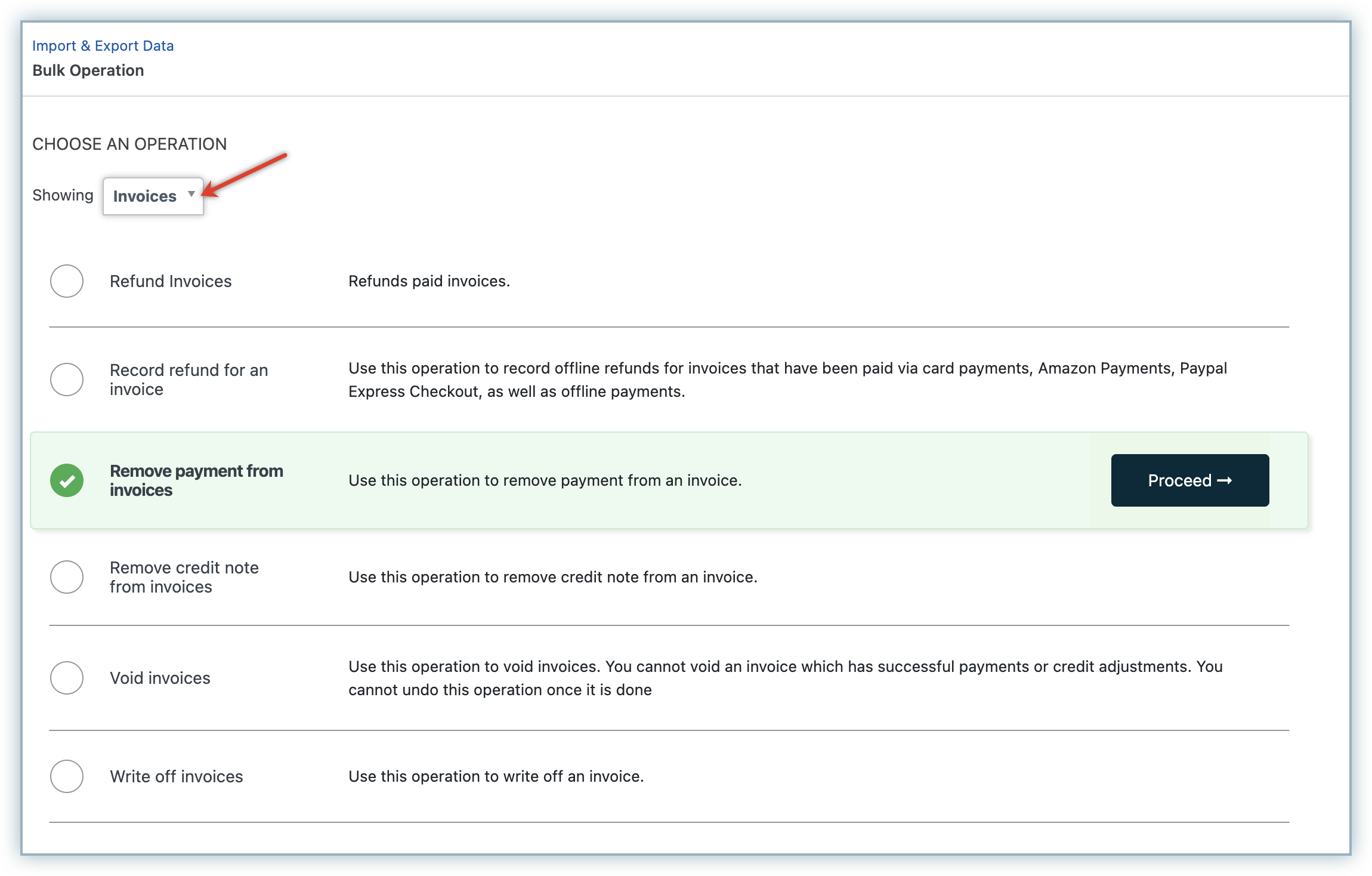Image resolution: width=1372 pixels, height=876 pixels.
Task: Click the Refunds paid invoices description
Action: click(x=429, y=281)
